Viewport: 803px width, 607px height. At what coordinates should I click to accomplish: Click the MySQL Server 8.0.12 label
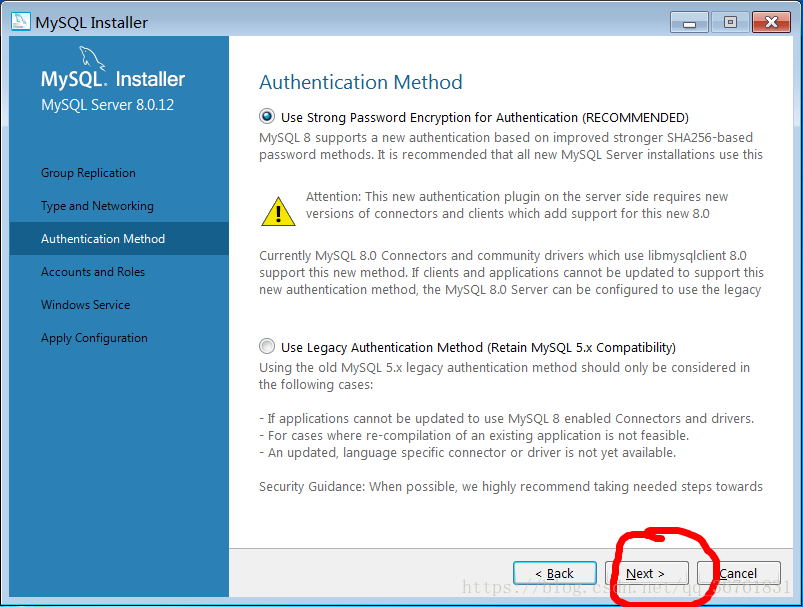point(108,105)
